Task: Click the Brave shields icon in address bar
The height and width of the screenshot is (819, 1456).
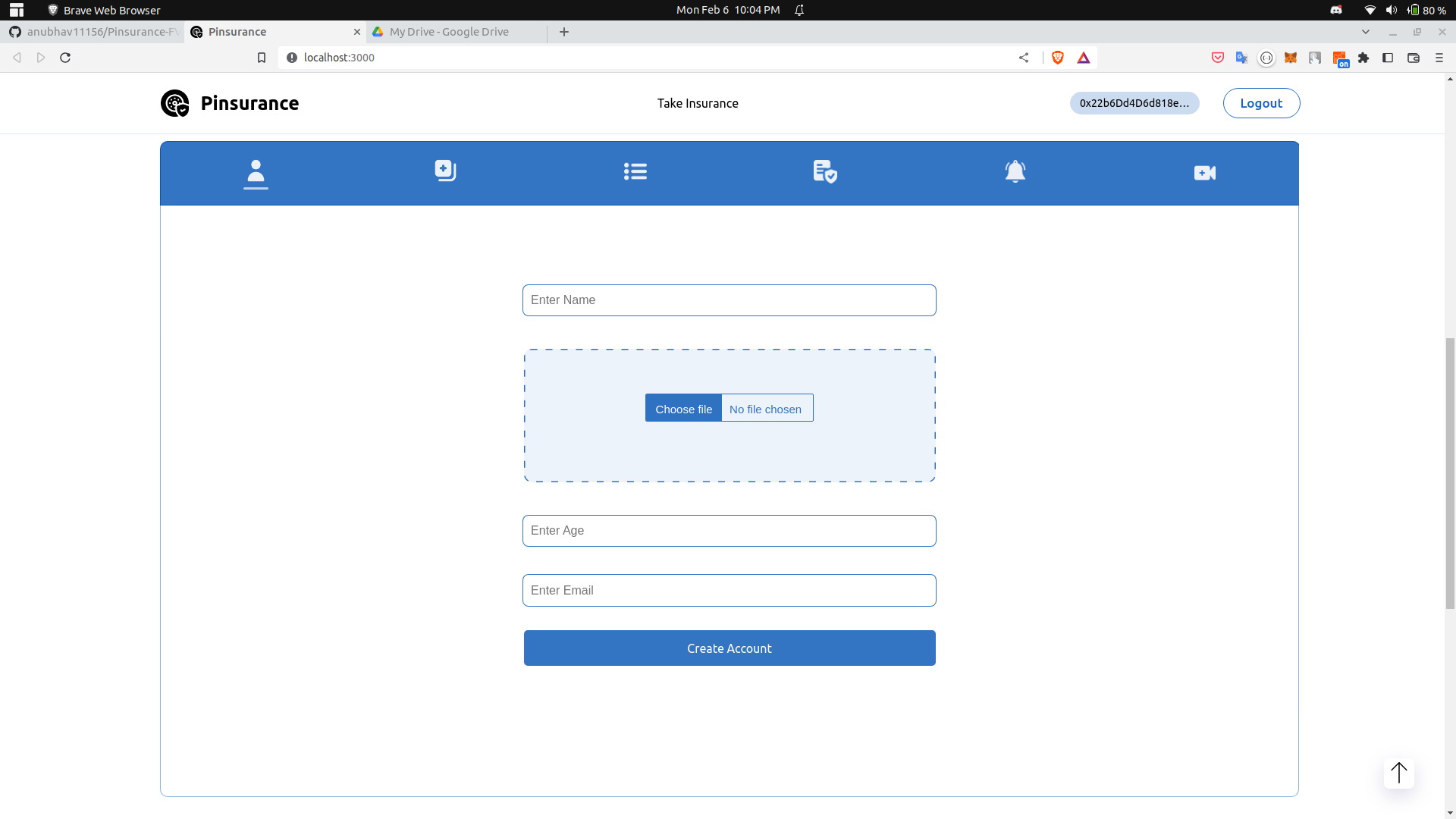Action: [x=1058, y=57]
